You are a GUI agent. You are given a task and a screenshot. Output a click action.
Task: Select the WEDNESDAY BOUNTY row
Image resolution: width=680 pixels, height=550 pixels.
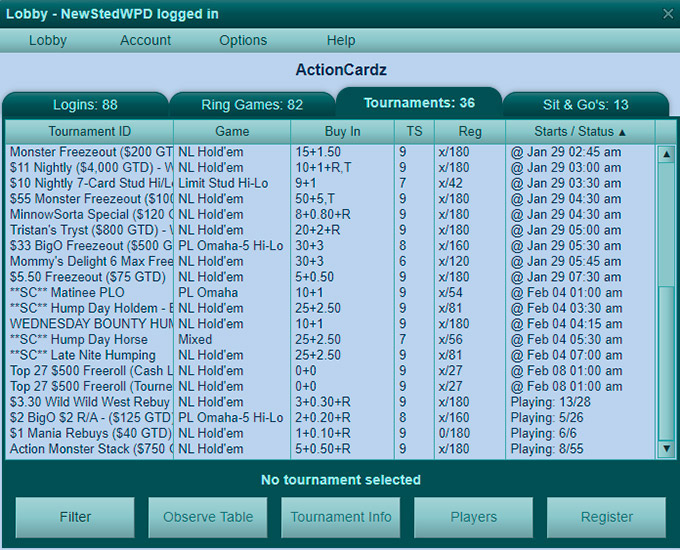[x=330, y=324]
